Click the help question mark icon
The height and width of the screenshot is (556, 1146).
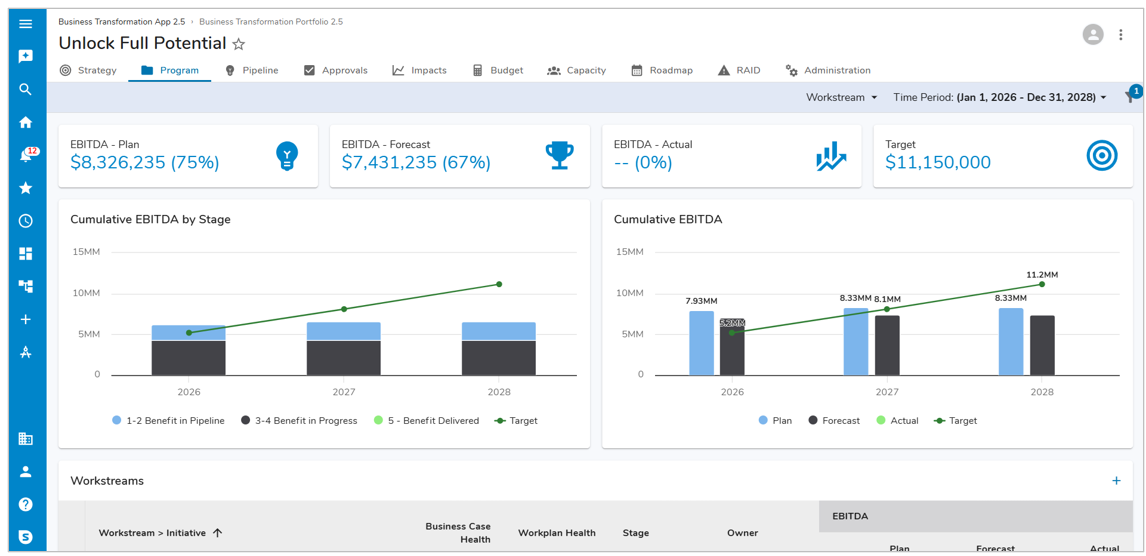[x=26, y=504]
